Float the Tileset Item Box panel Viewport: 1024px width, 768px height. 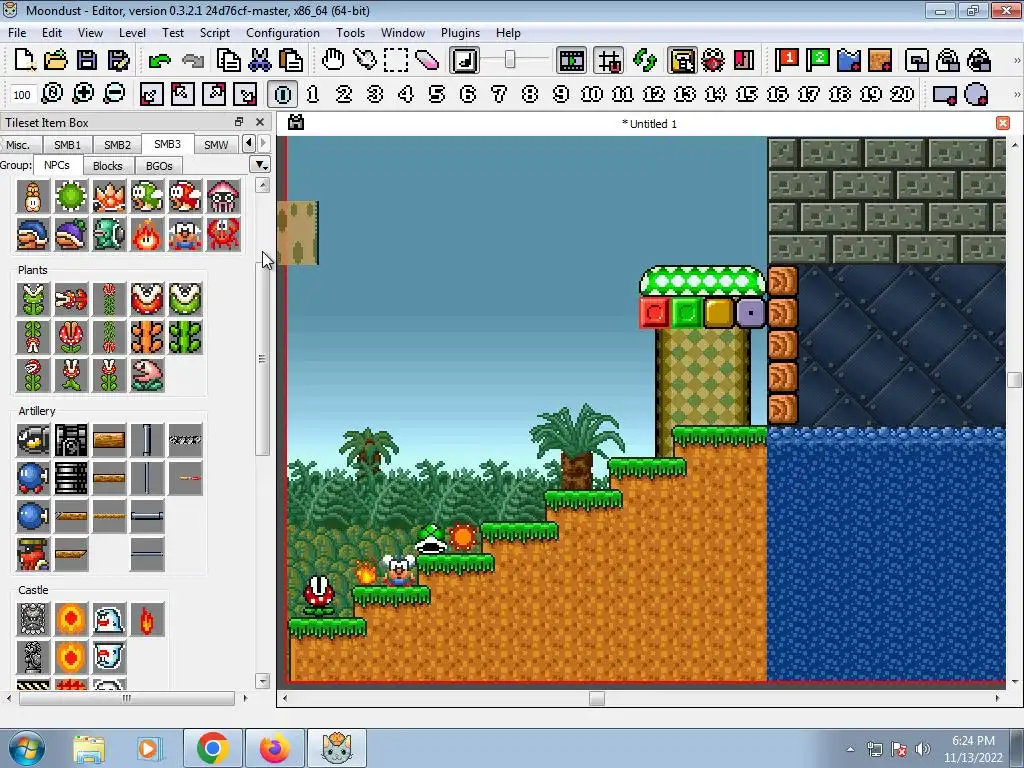239,122
